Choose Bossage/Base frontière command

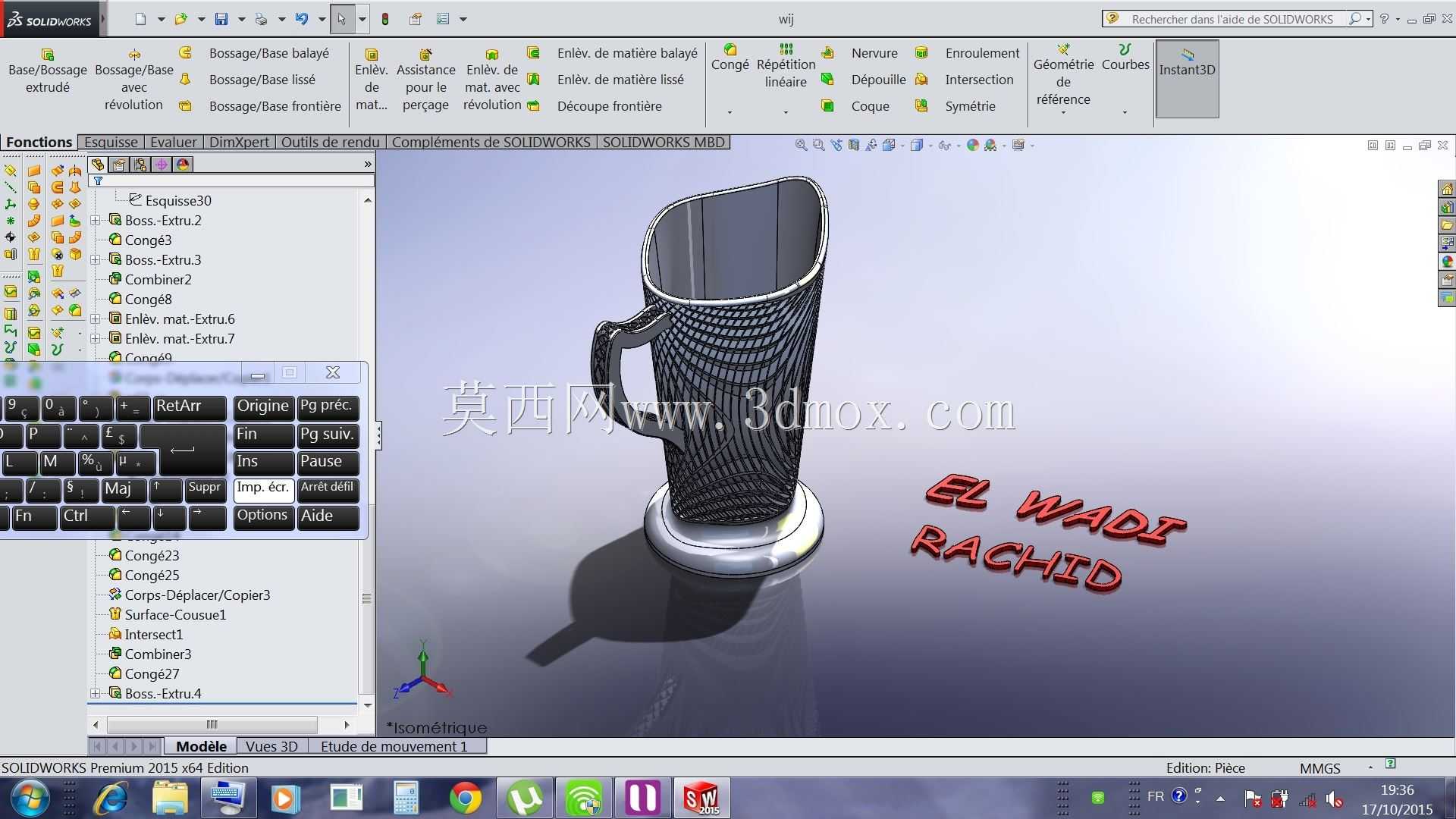[x=260, y=106]
